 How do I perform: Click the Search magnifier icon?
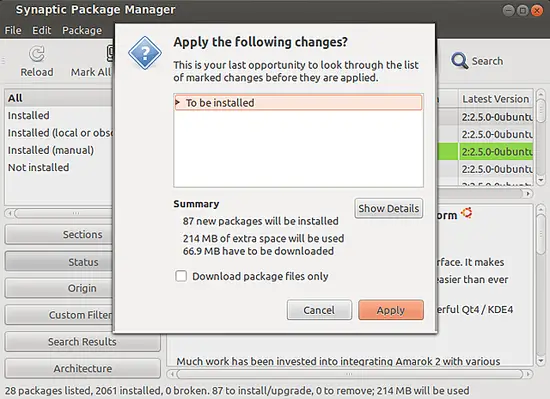pos(459,61)
